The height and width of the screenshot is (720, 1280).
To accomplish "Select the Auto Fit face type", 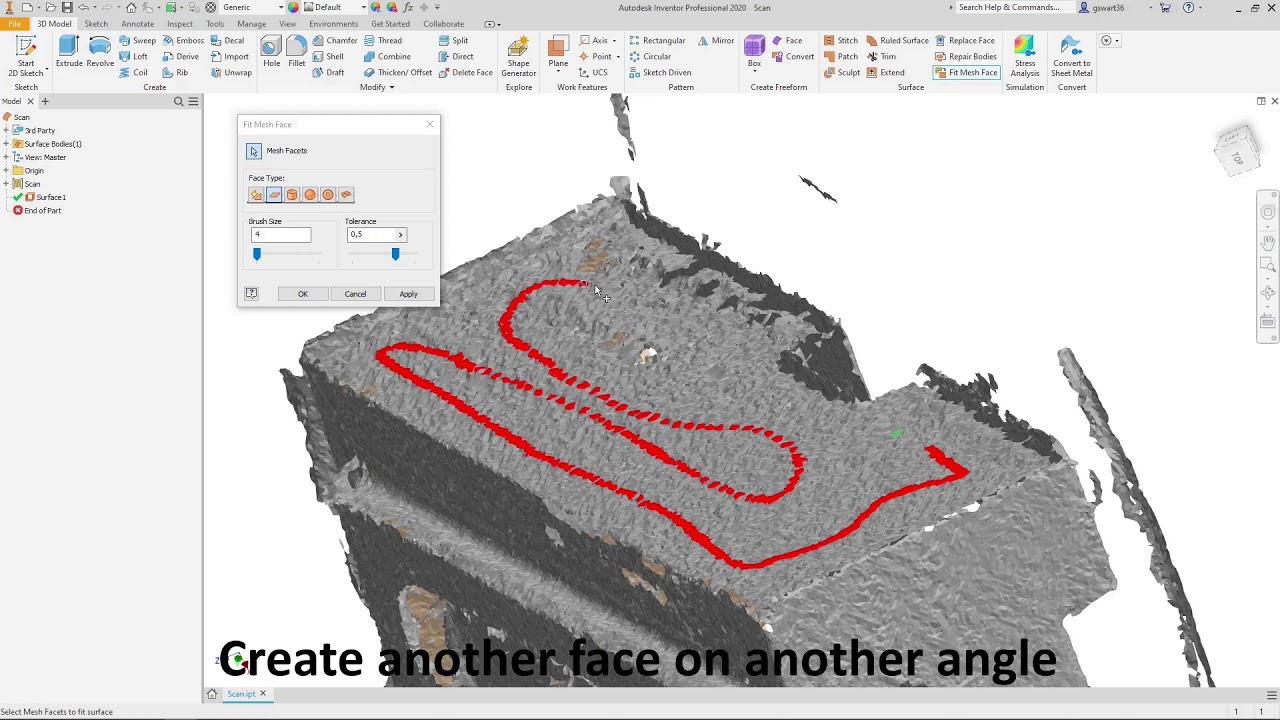I will [x=256, y=195].
